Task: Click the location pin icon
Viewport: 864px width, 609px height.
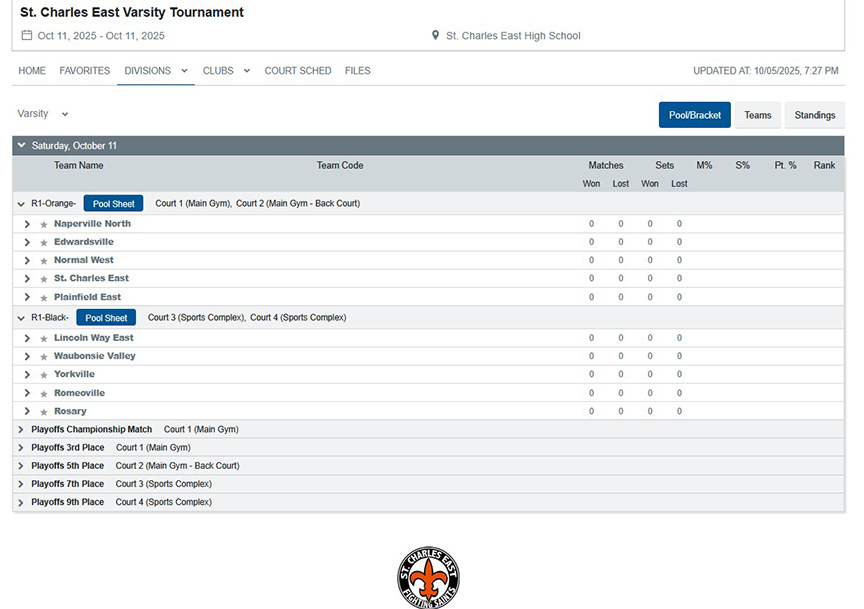Action: coord(435,35)
